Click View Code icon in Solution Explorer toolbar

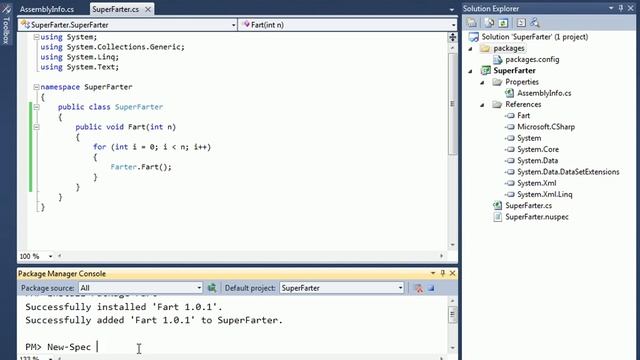pyautogui.click(x=521, y=23)
